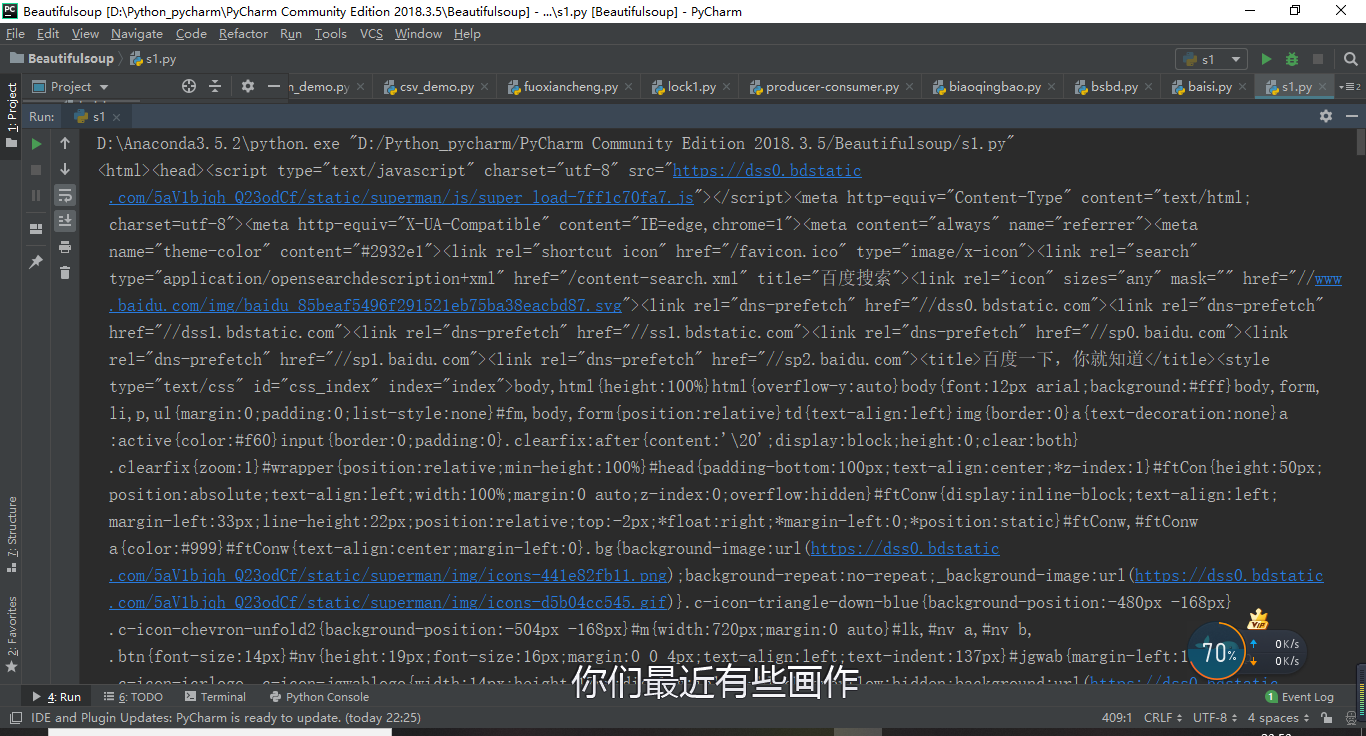Hide the Project panel with the minus icon
1366x736 pixels.
[274, 87]
